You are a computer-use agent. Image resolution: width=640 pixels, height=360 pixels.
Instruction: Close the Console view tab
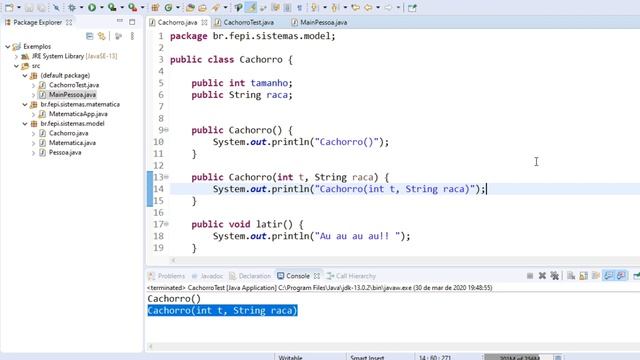317,276
